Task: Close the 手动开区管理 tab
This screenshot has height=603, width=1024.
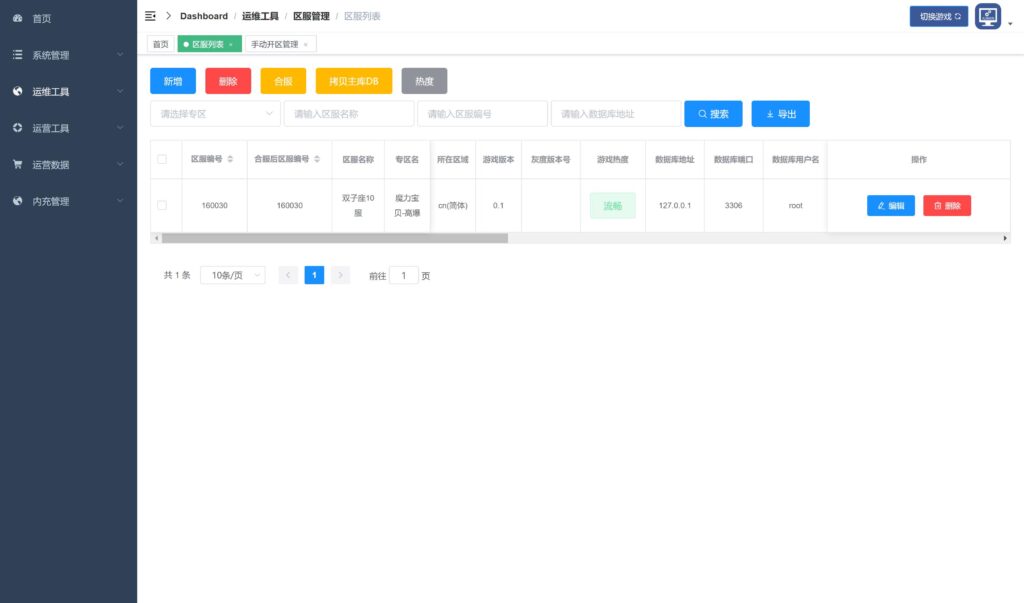Action: (306, 45)
